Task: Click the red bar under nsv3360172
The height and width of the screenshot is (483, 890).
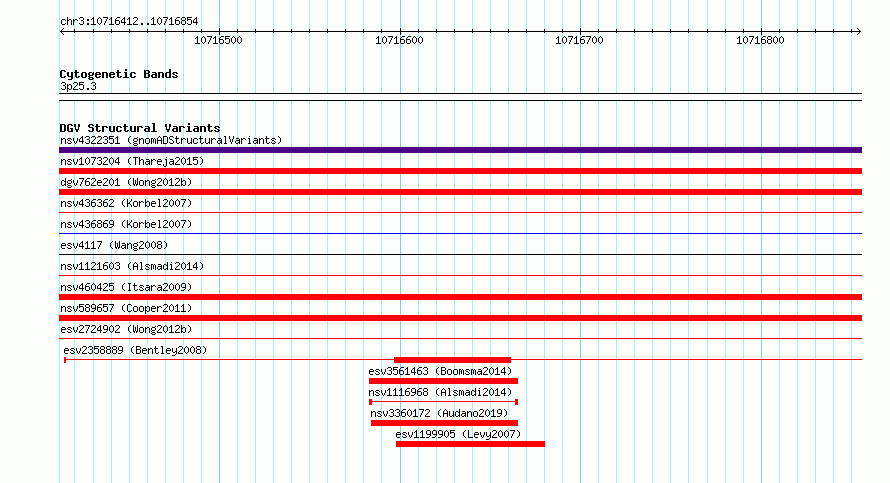Action: pyautogui.click(x=444, y=423)
